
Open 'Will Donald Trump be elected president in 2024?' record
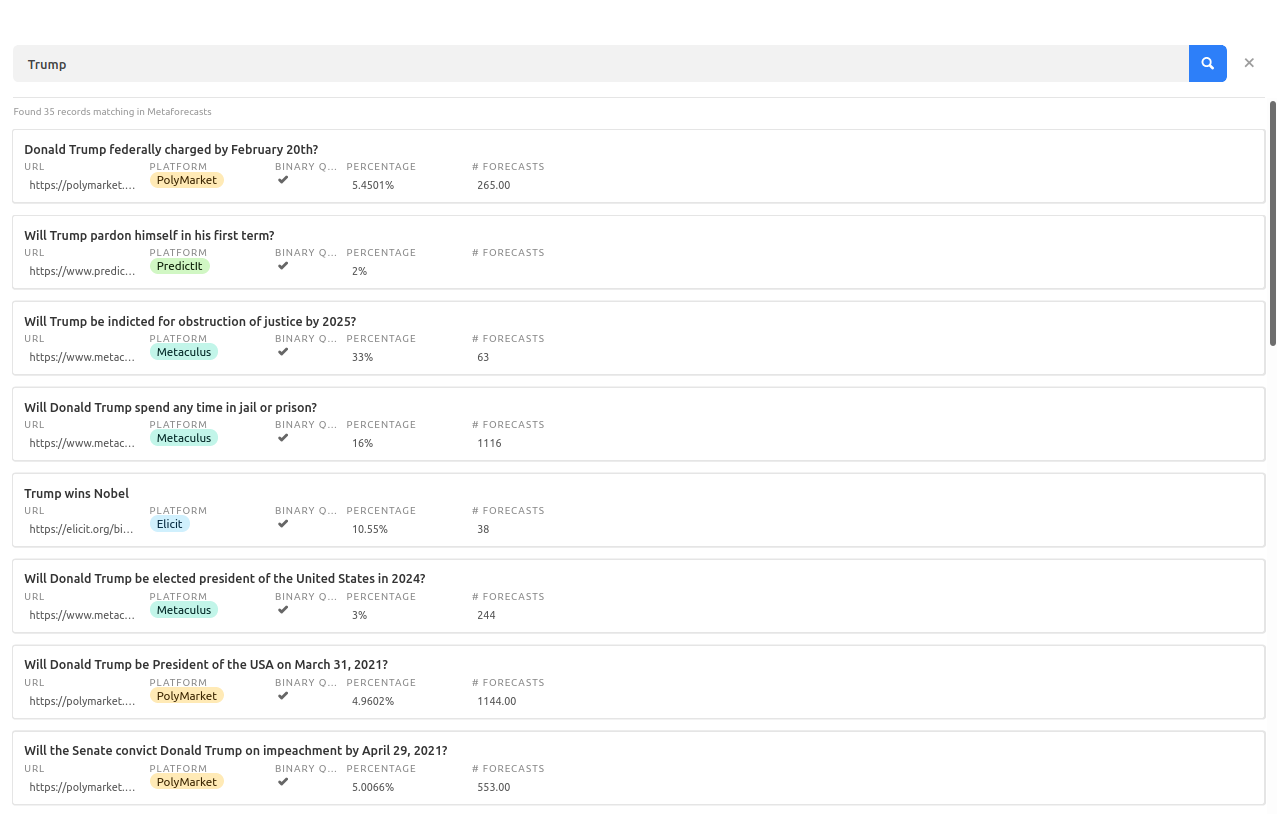225,579
